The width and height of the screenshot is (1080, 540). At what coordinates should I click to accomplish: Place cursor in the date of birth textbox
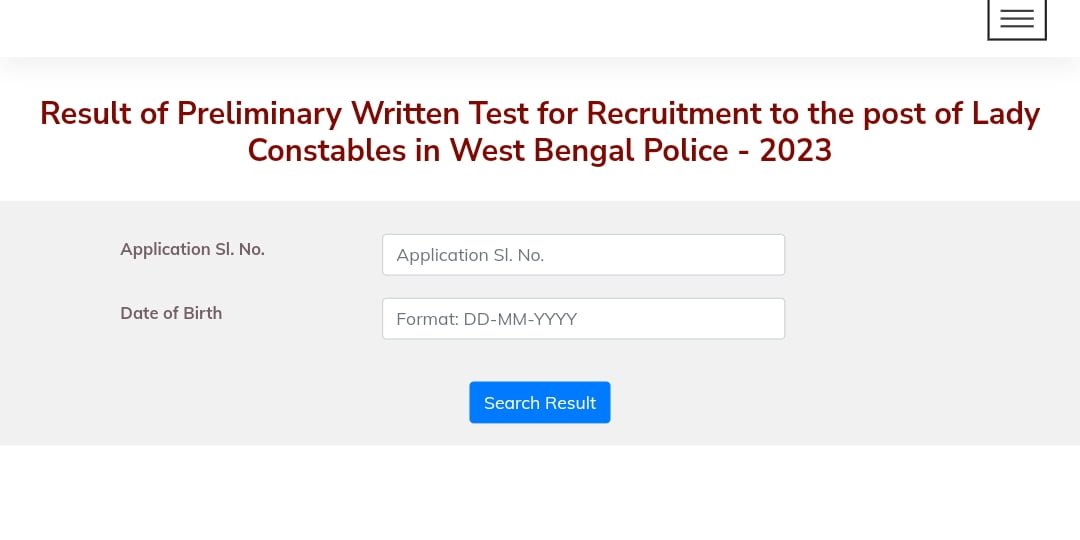(583, 319)
